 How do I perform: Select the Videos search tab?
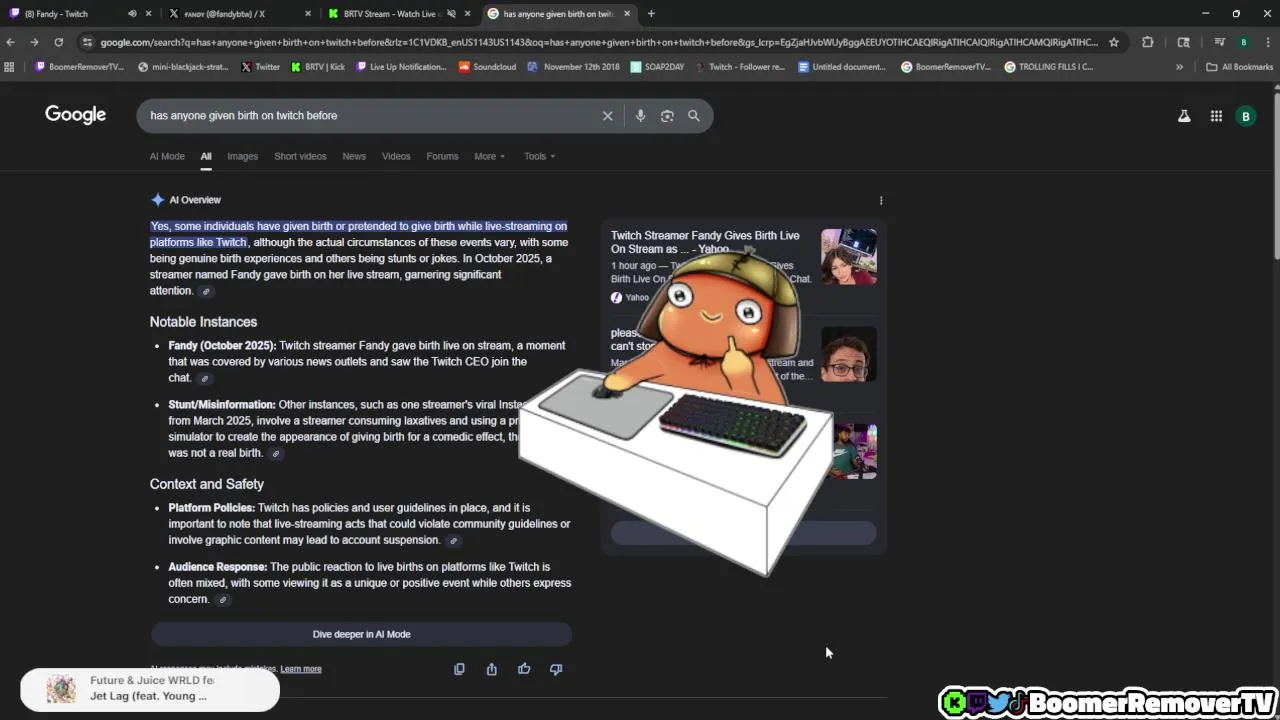coord(396,156)
